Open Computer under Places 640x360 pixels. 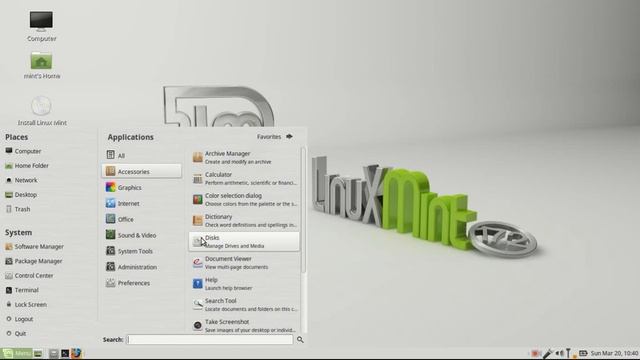pyautogui.click(x=23, y=151)
